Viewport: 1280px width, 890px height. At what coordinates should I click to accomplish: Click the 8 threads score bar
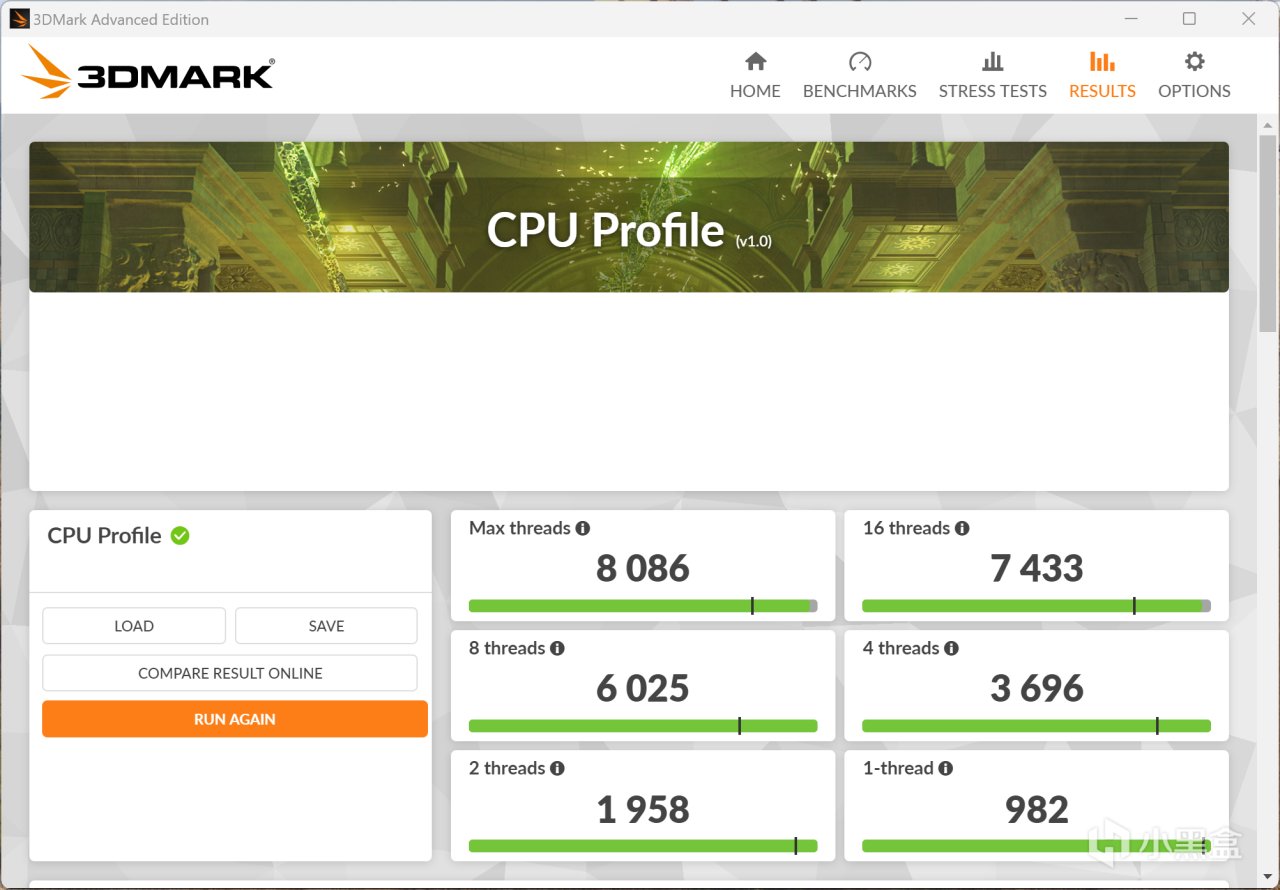click(x=643, y=726)
